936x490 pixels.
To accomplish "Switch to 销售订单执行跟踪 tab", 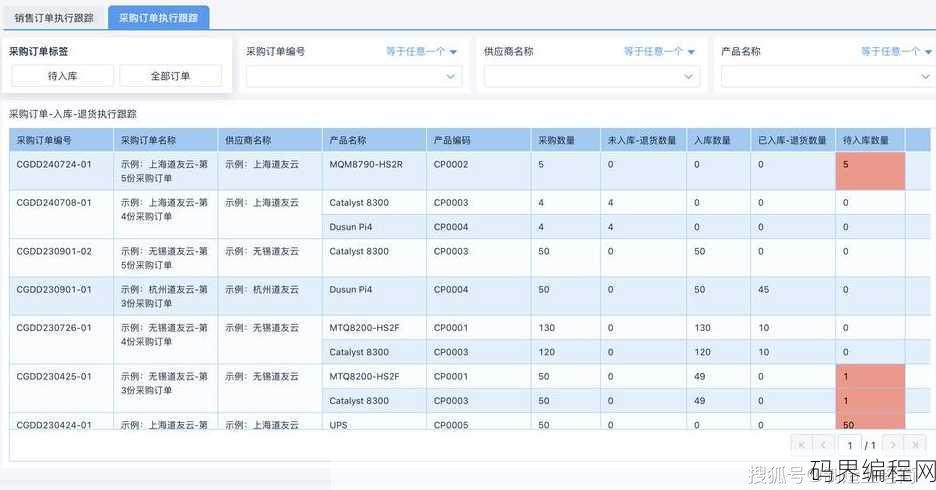I will pos(54,18).
